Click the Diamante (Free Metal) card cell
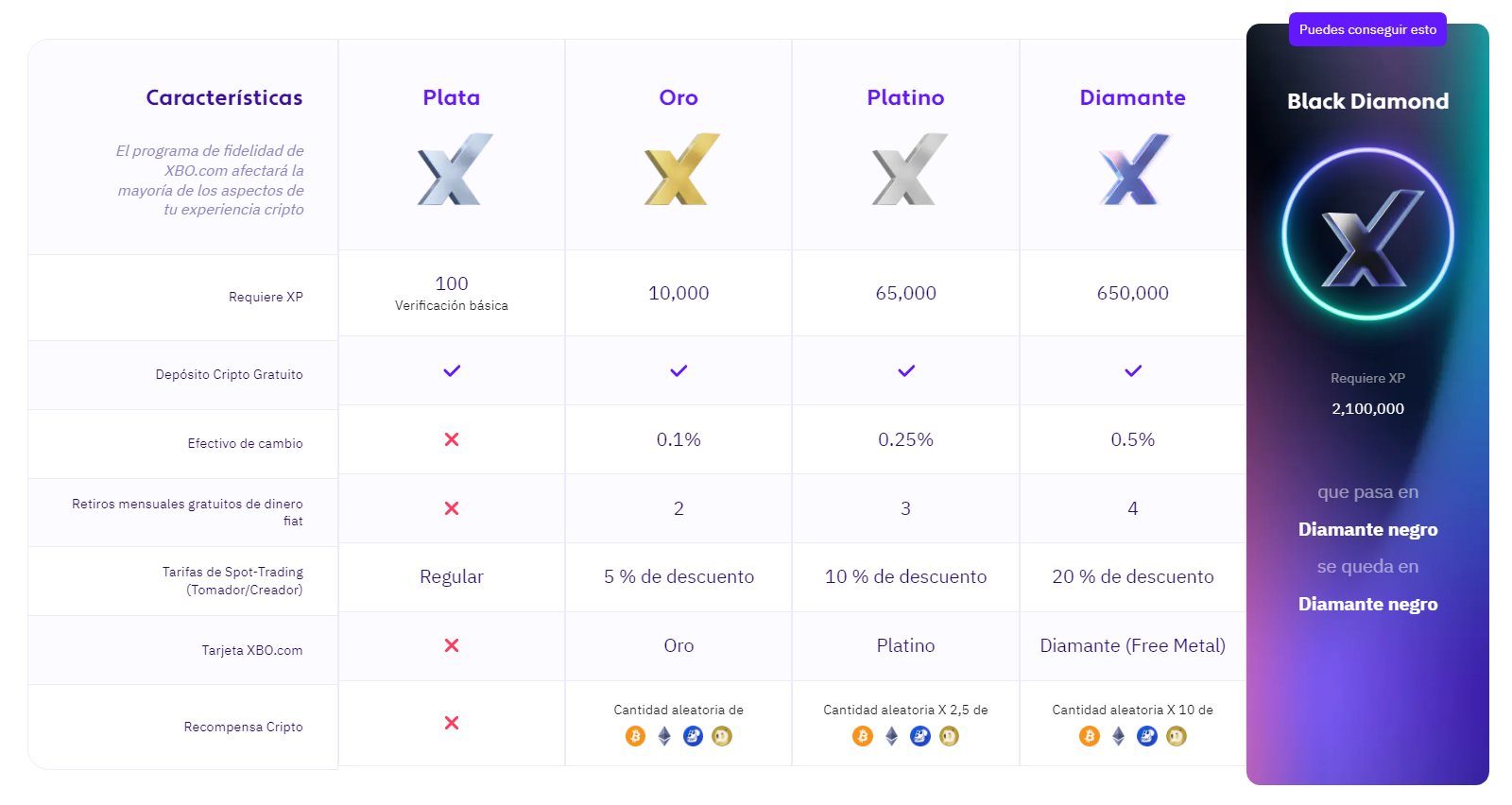The height and width of the screenshot is (805, 1512). pyautogui.click(x=1132, y=645)
